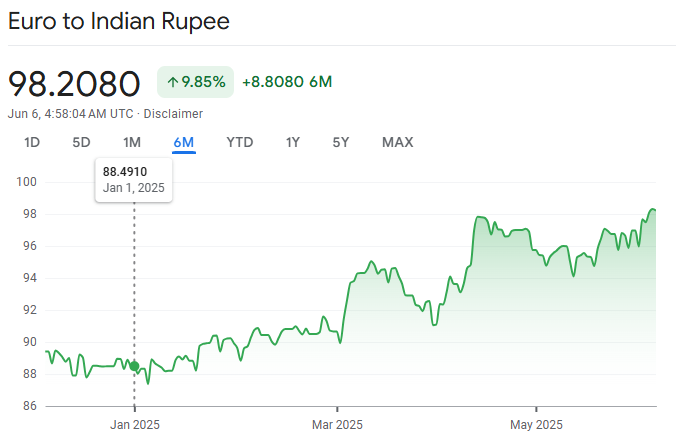The height and width of the screenshot is (437, 676).
Task: Switch to the 5D range tab
Action: click(x=81, y=142)
